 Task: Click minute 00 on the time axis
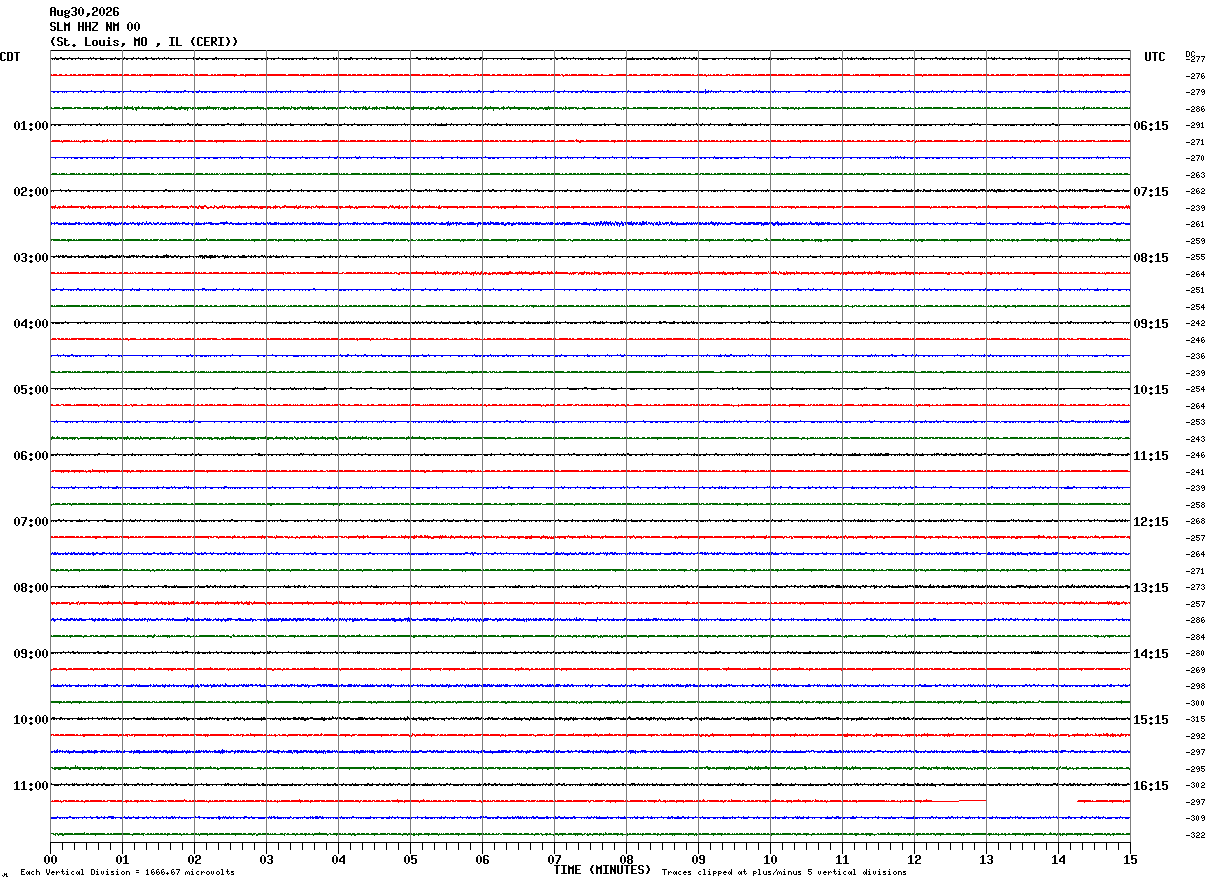click(x=50, y=859)
